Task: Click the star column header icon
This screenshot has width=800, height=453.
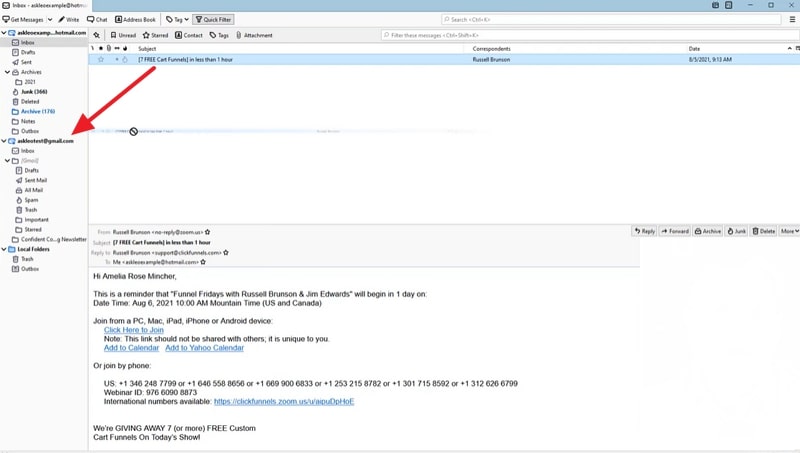Action: [x=101, y=48]
